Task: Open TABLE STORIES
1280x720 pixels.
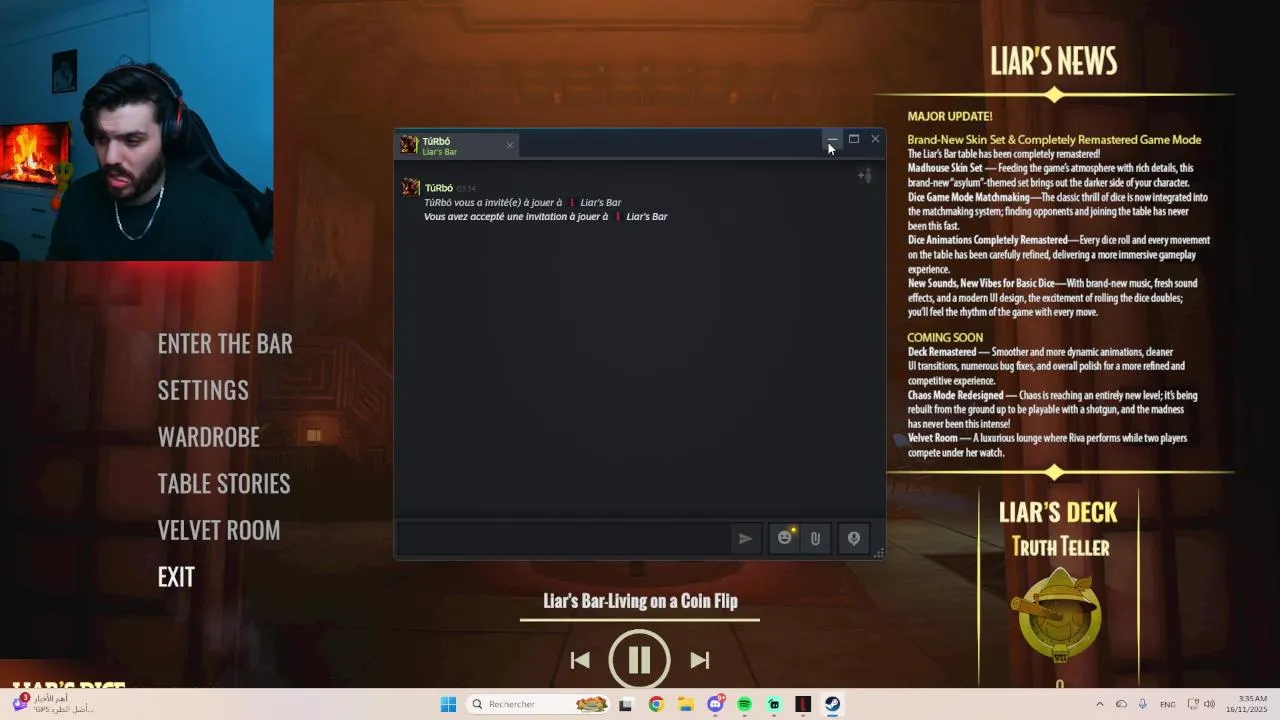Action: click(224, 484)
